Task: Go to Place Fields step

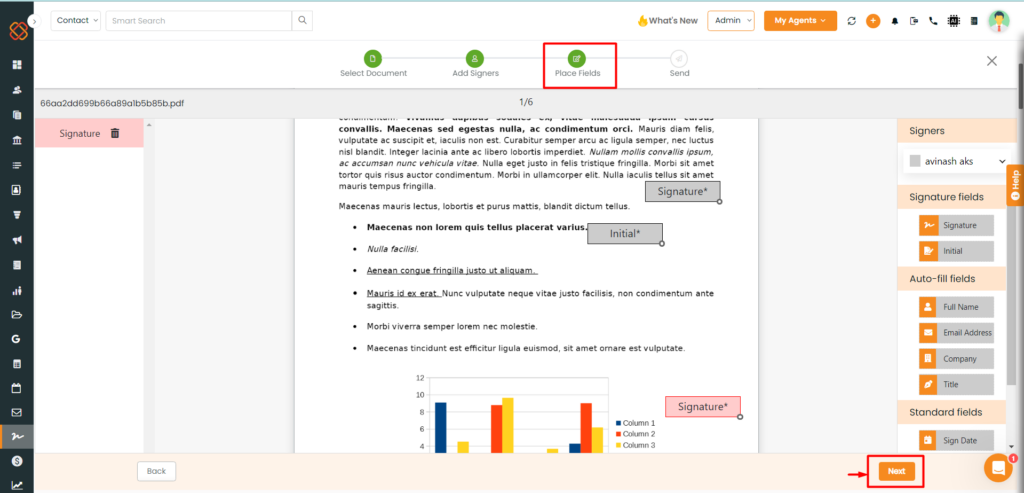Action: point(577,65)
